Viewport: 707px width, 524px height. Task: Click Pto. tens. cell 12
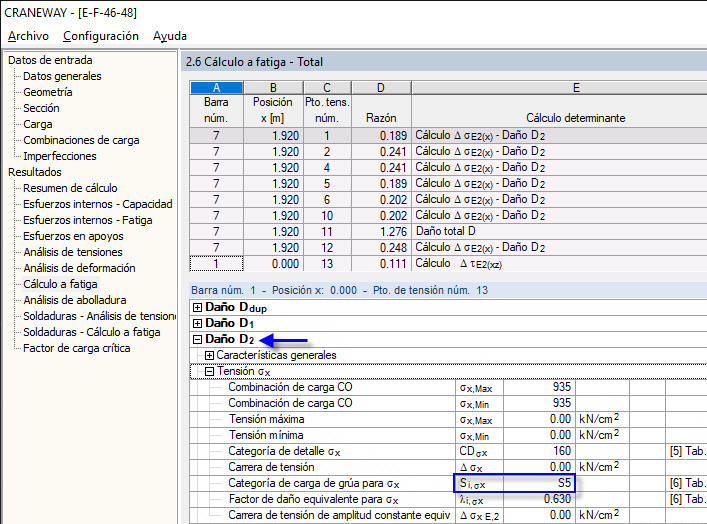pyautogui.click(x=327, y=248)
